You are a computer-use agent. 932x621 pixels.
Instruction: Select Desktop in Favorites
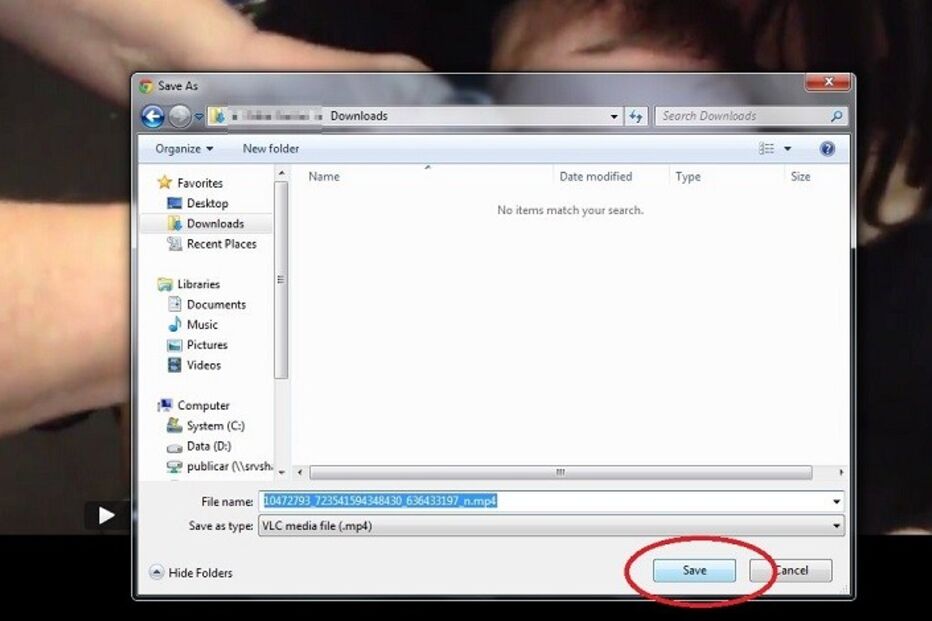pyautogui.click(x=207, y=203)
